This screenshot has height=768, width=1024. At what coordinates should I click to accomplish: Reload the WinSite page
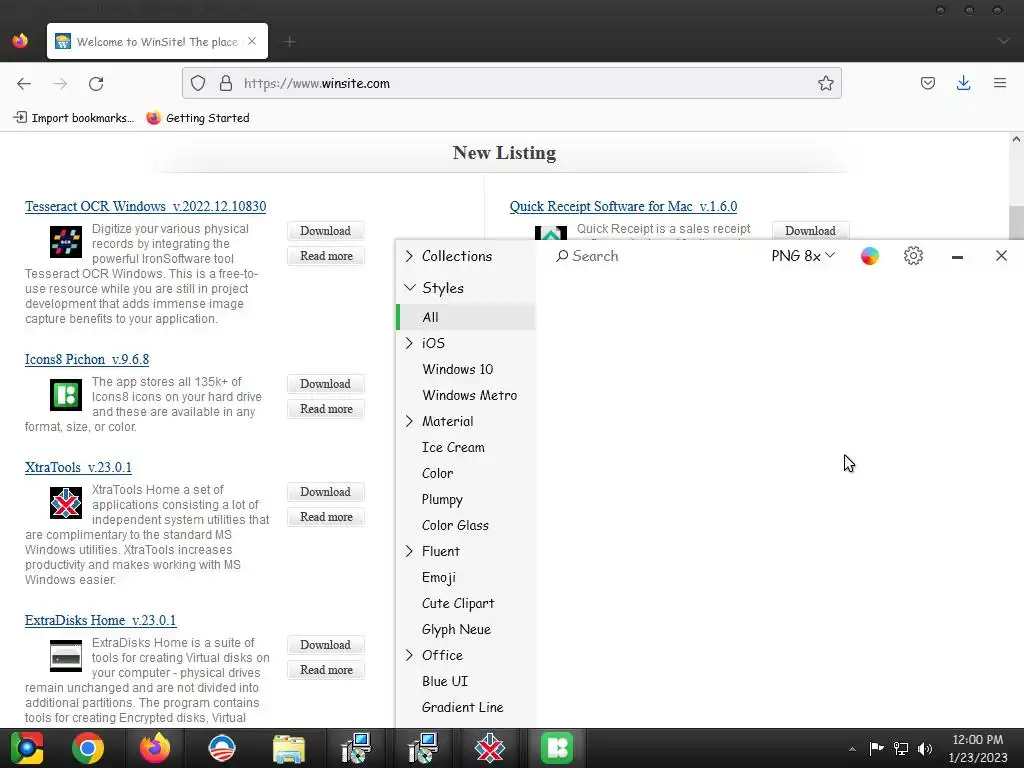coord(96,84)
